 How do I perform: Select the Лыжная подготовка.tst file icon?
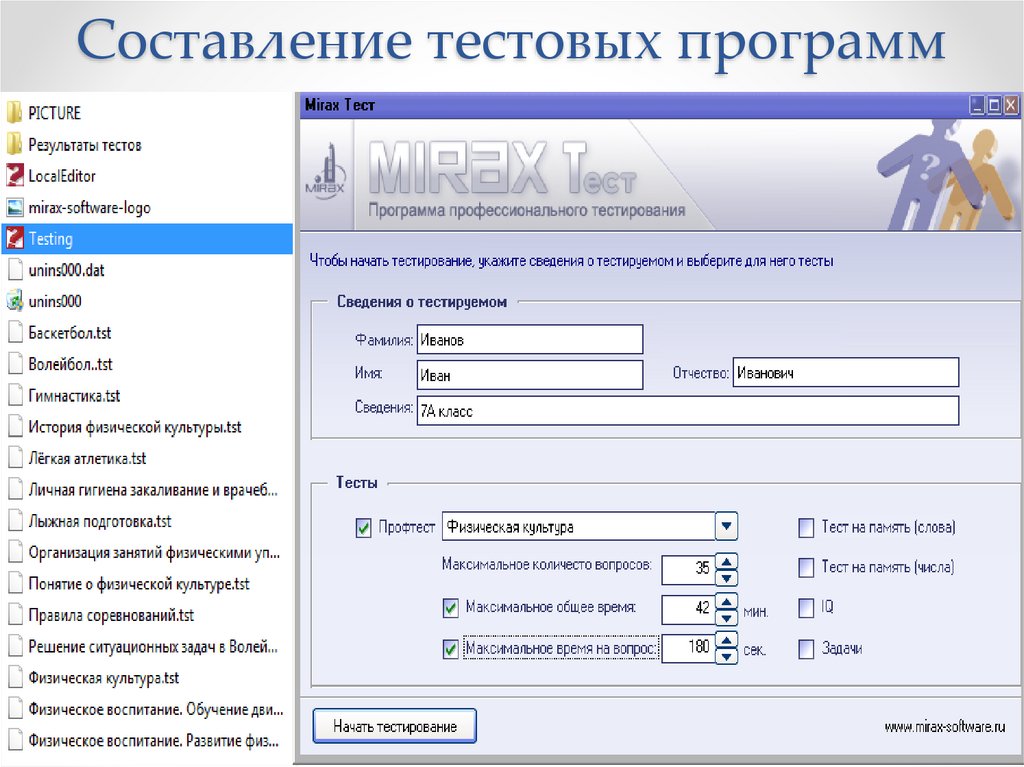point(15,520)
